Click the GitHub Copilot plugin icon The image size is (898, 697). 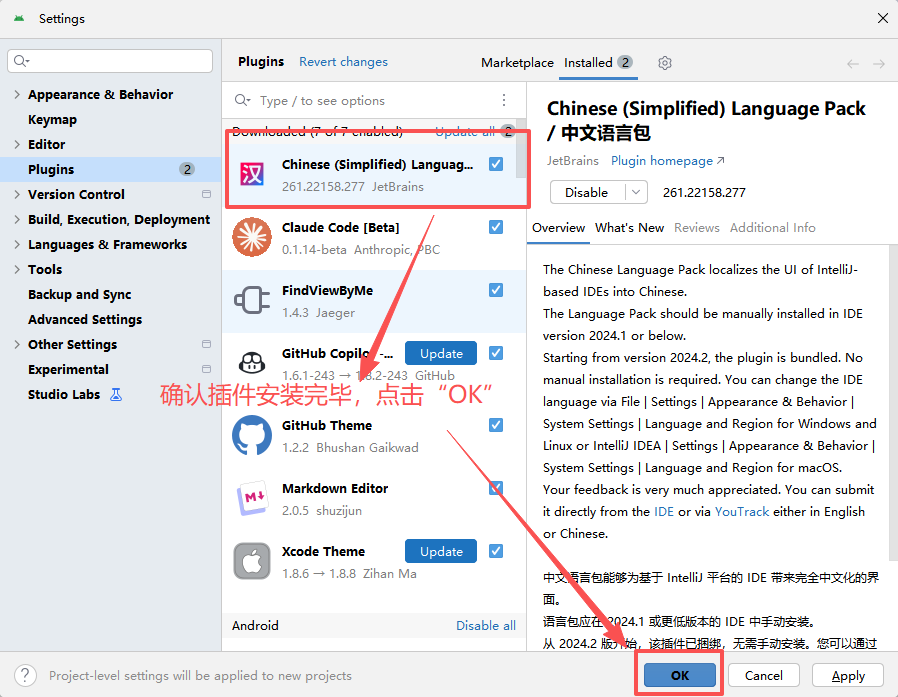(252, 362)
